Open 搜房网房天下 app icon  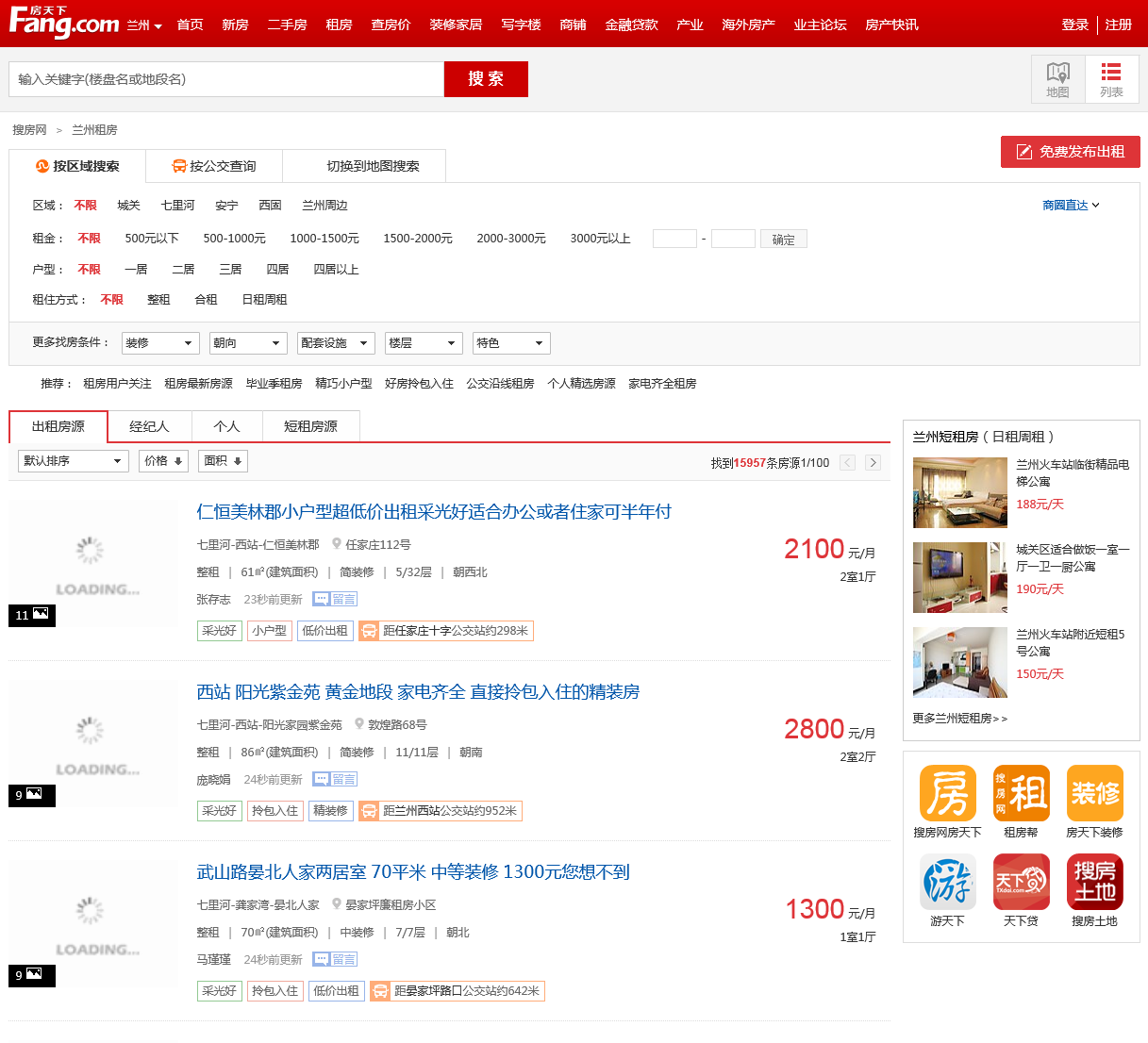947,794
